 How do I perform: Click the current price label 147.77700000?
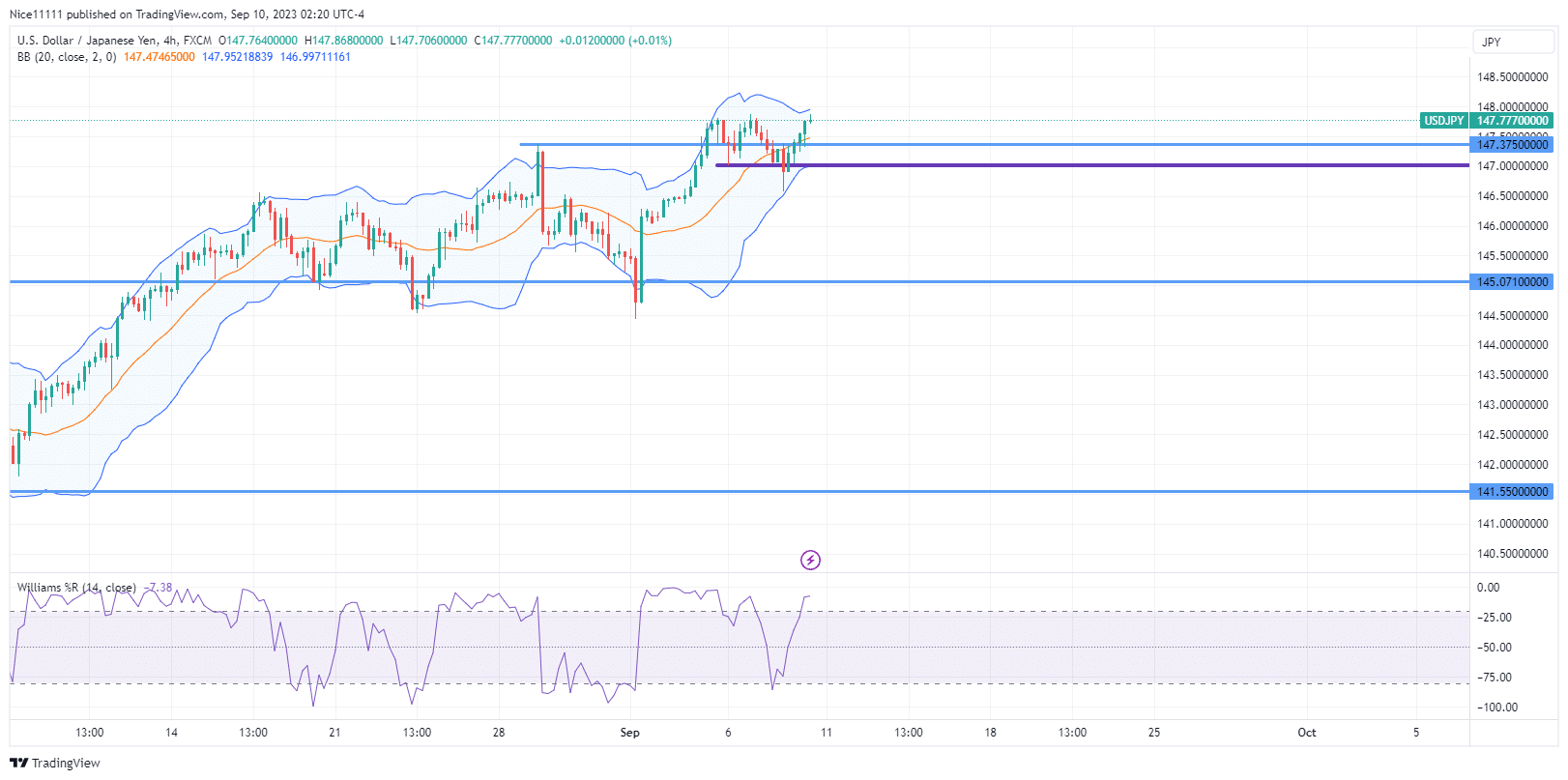1512,121
